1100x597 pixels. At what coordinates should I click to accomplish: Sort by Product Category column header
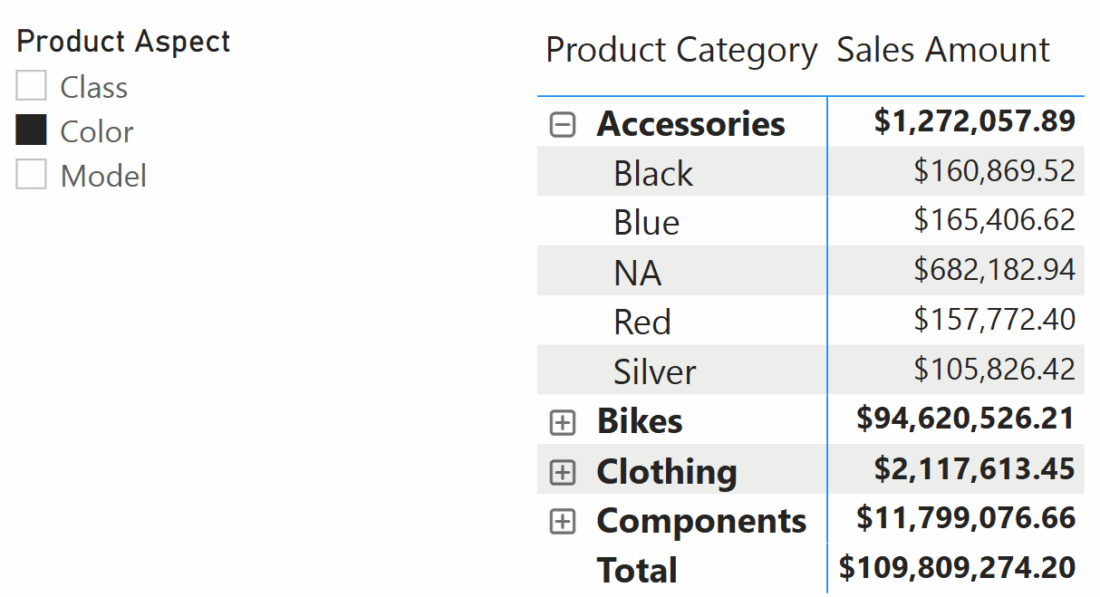click(x=681, y=51)
